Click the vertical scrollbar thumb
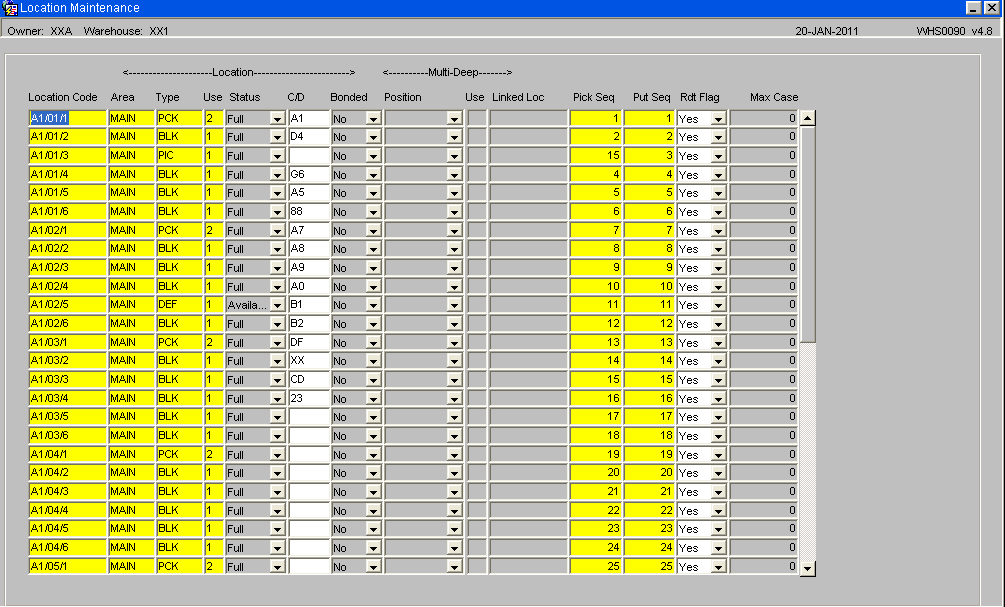The height and width of the screenshot is (607, 1005). 808,234
